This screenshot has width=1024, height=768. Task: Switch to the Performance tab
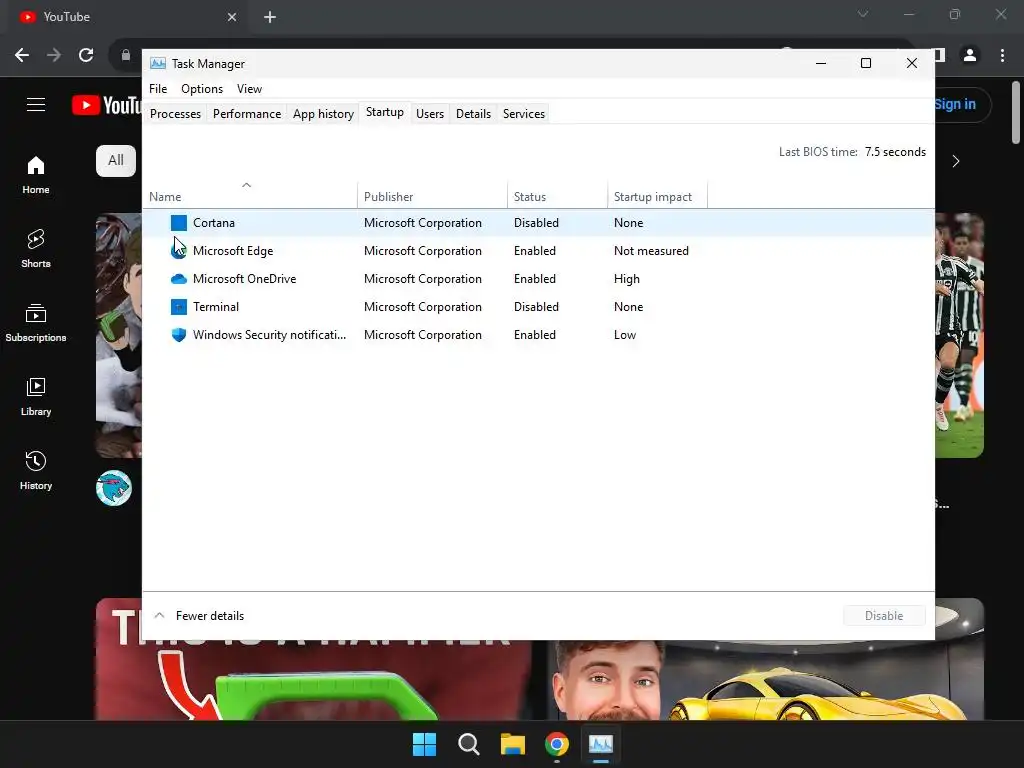pyautogui.click(x=247, y=114)
